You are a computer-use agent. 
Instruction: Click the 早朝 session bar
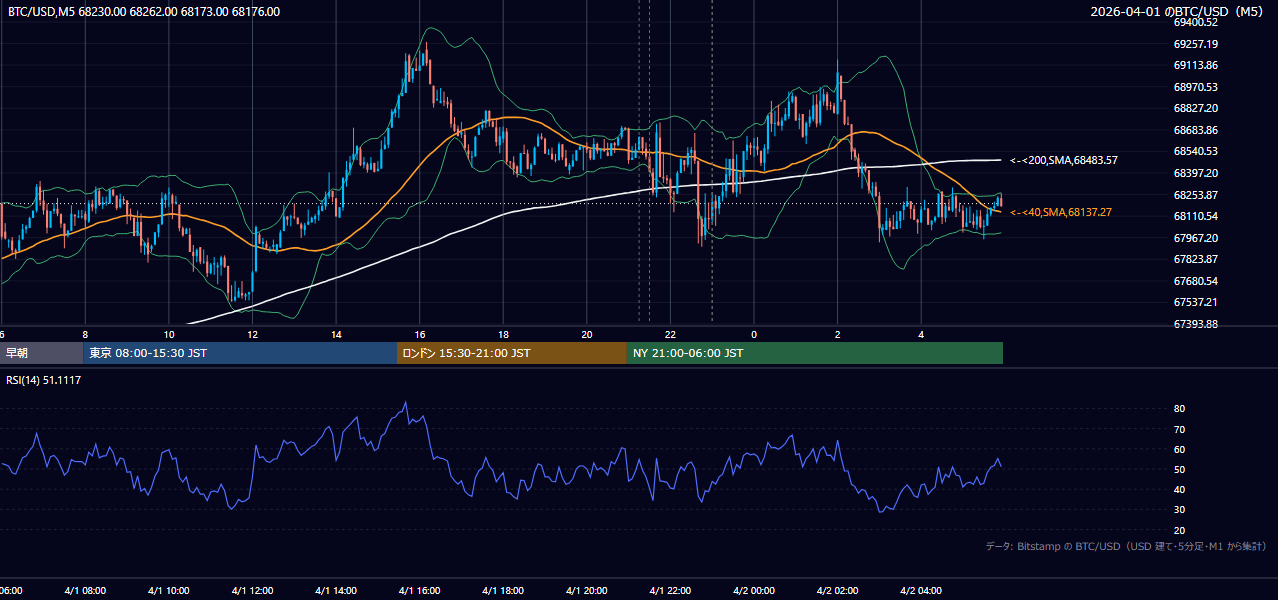[x=41, y=353]
